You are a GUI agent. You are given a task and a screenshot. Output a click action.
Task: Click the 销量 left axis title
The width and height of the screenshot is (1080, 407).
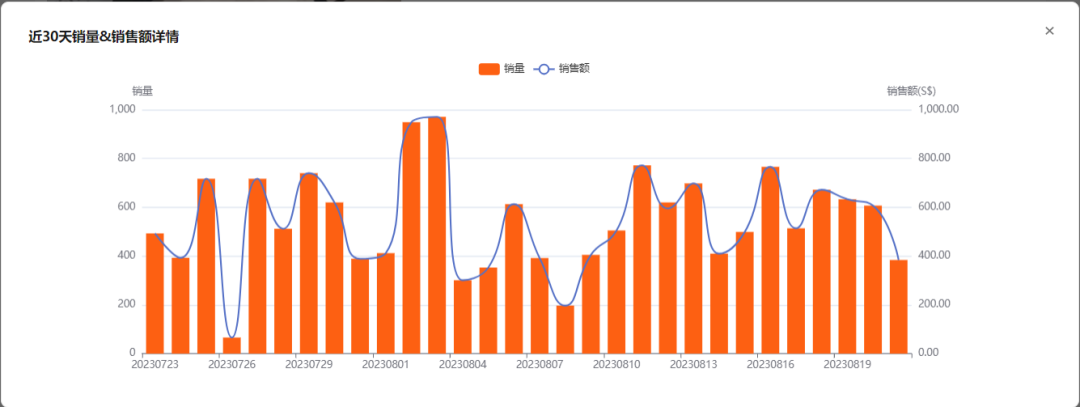pyautogui.click(x=143, y=90)
